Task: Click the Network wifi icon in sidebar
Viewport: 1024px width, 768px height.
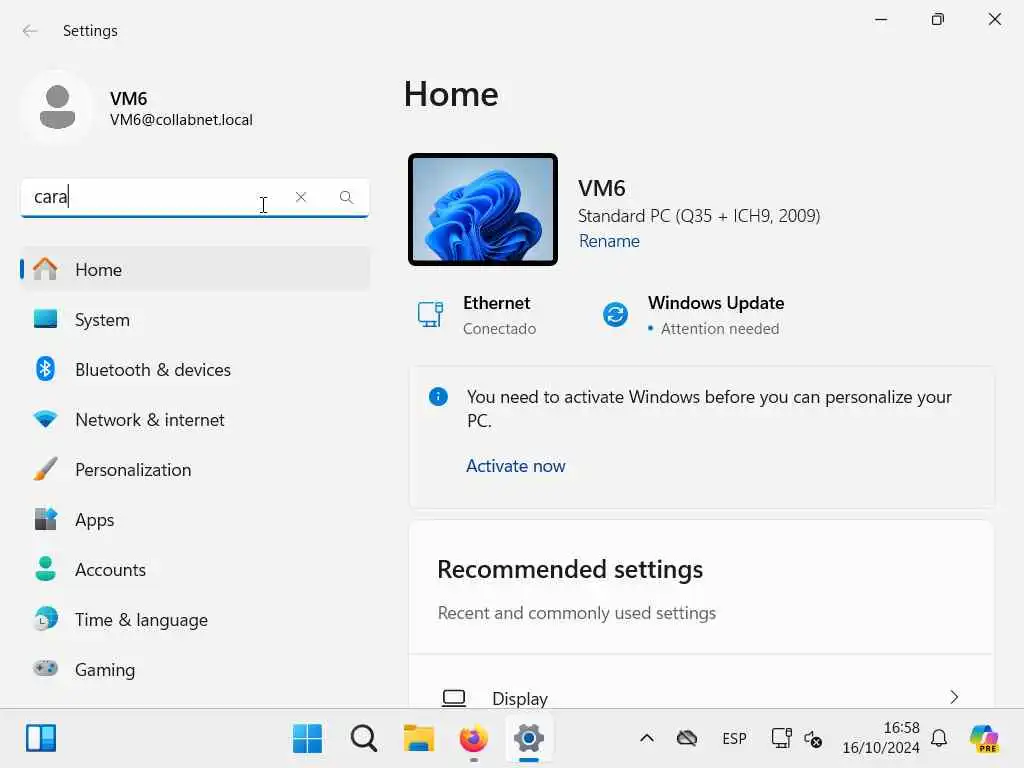Action: tap(45, 419)
